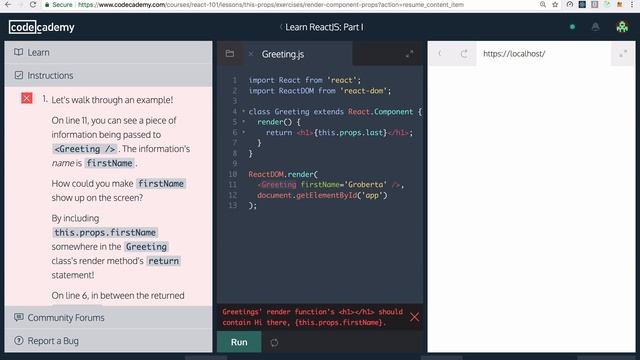Open Learn ReactJS: Part I course title
This screenshot has width=640, height=360.
324,27
